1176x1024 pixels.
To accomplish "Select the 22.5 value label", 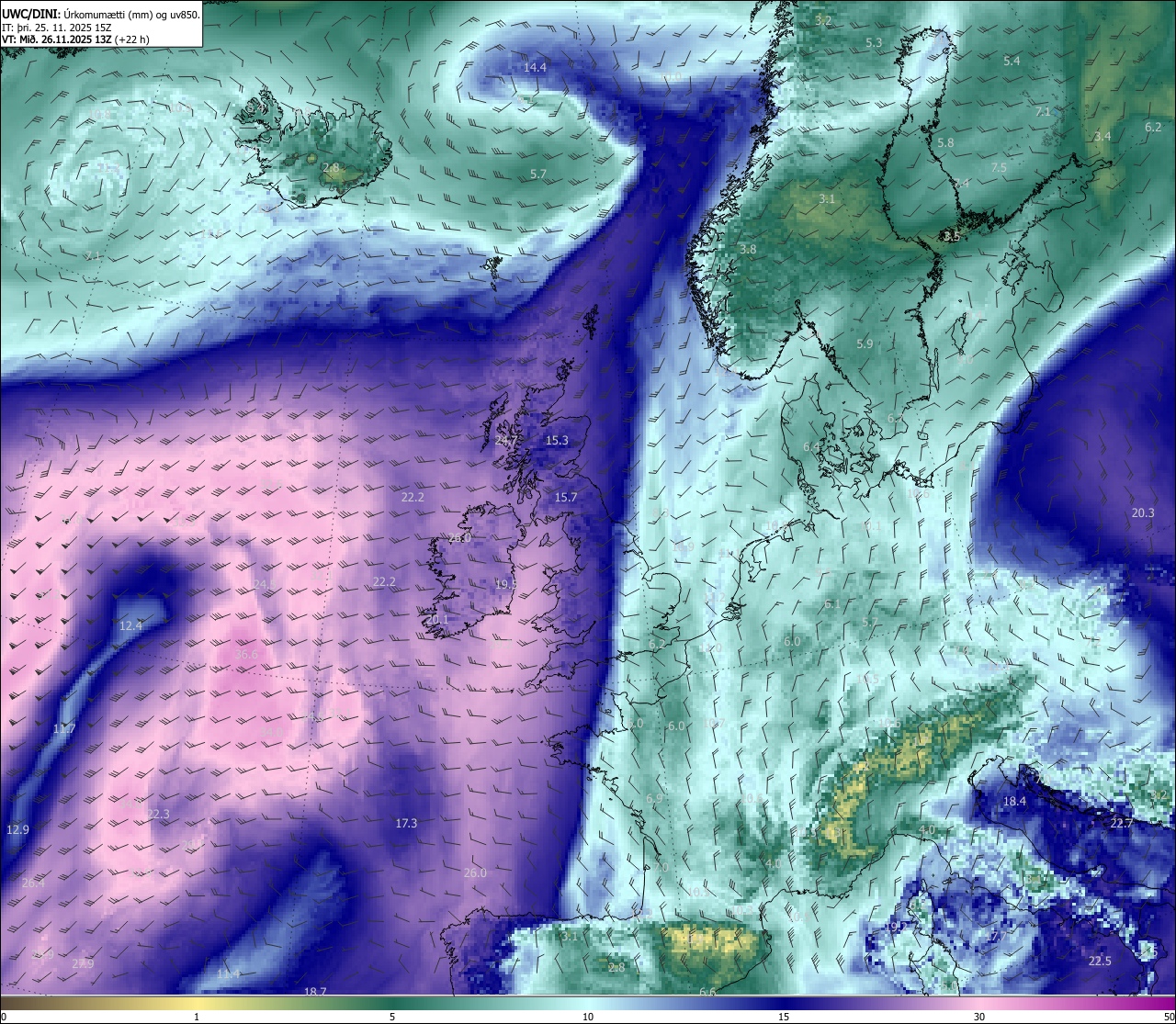I will 1100,962.
